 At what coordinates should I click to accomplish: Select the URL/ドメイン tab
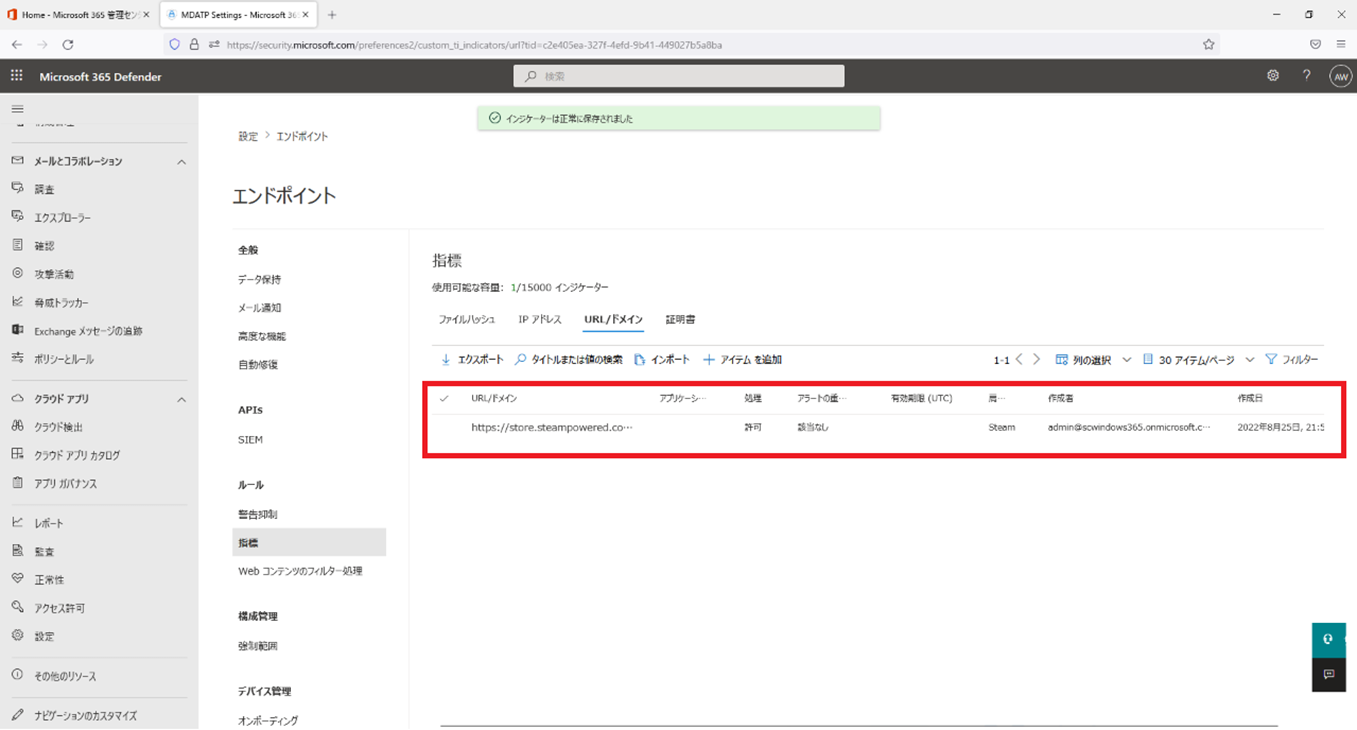(x=613, y=320)
